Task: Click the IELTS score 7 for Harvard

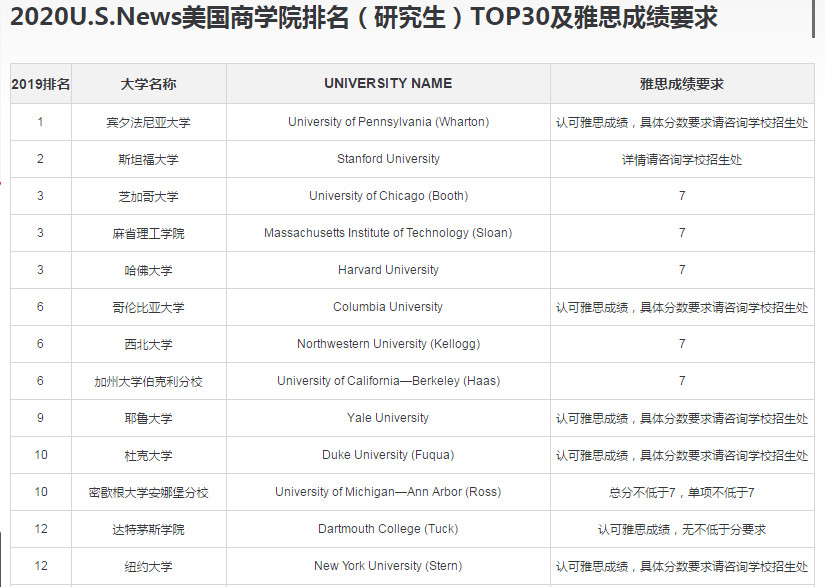Action: tap(682, 270)
